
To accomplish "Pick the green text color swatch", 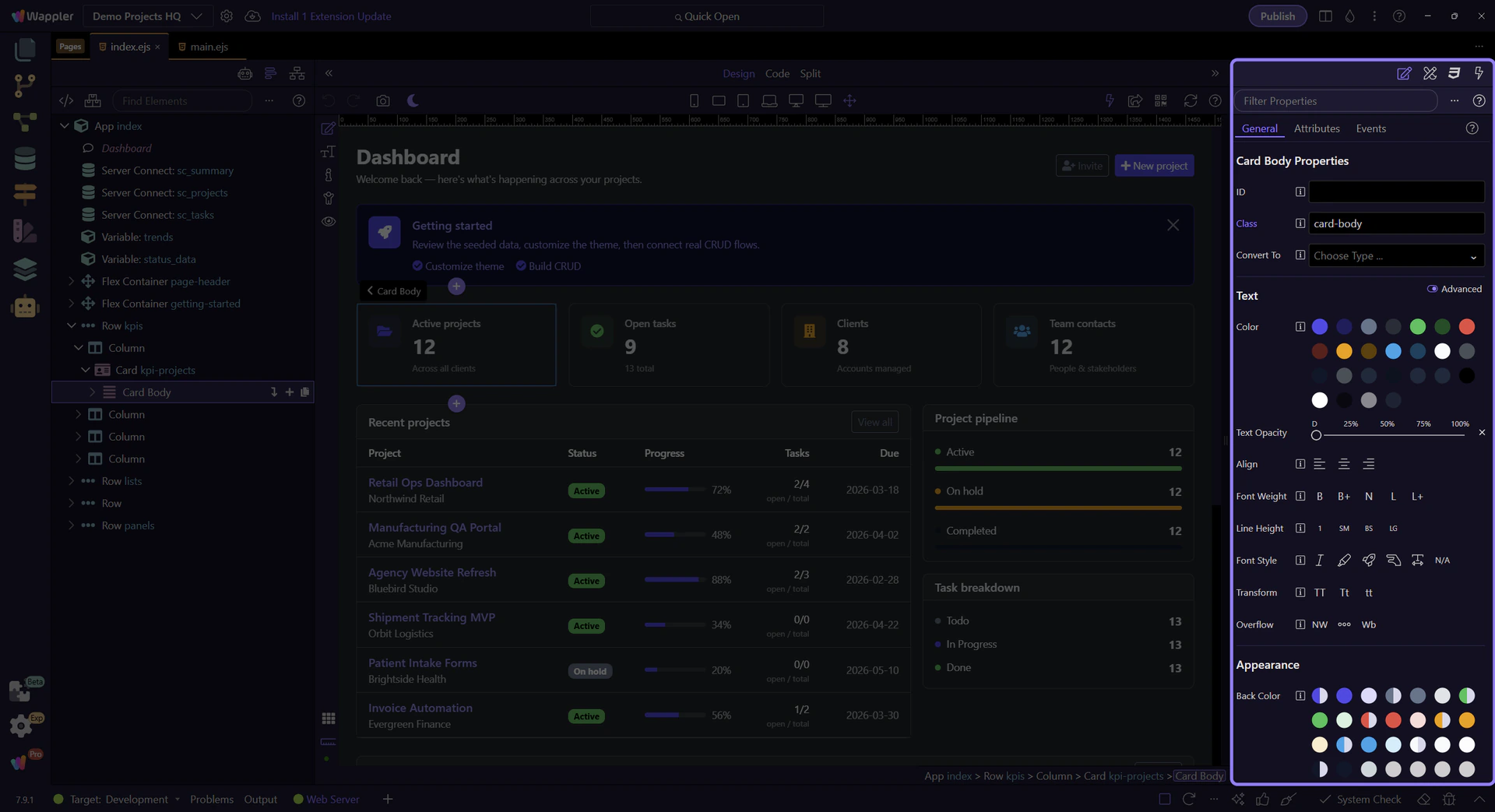I will tap(1417, 327).
